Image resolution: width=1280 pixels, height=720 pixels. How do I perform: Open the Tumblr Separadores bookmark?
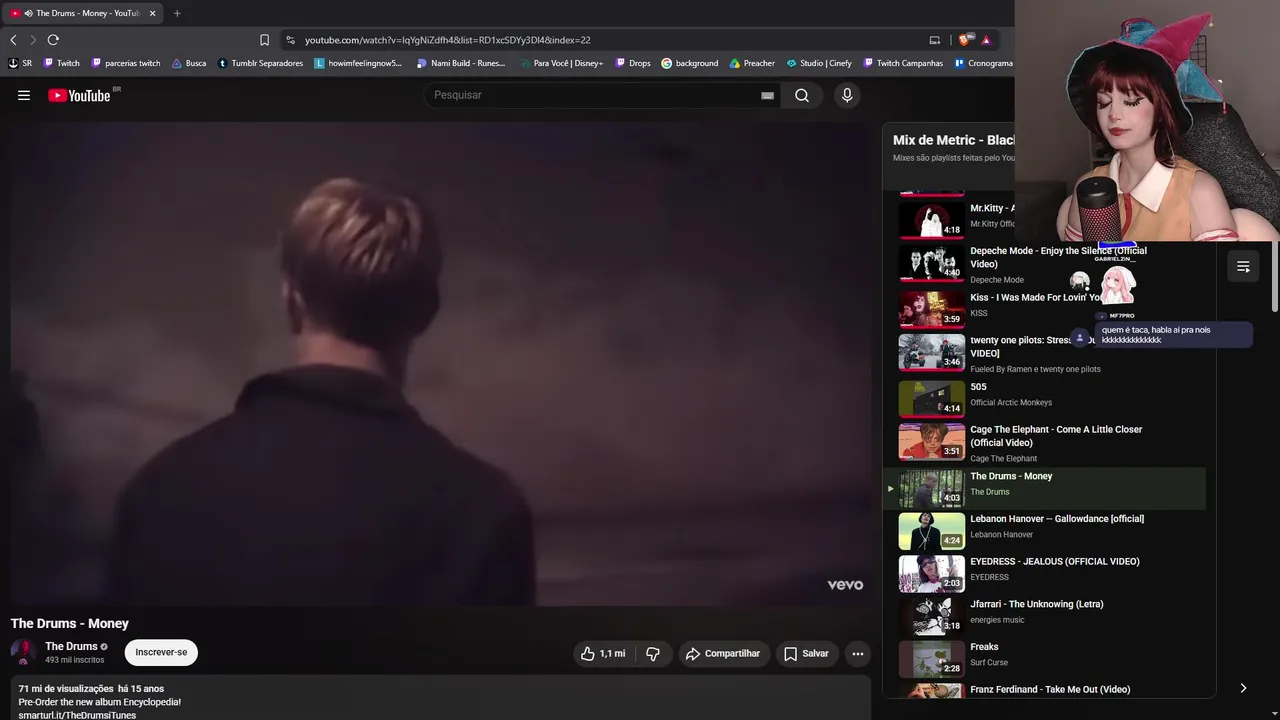260,63
